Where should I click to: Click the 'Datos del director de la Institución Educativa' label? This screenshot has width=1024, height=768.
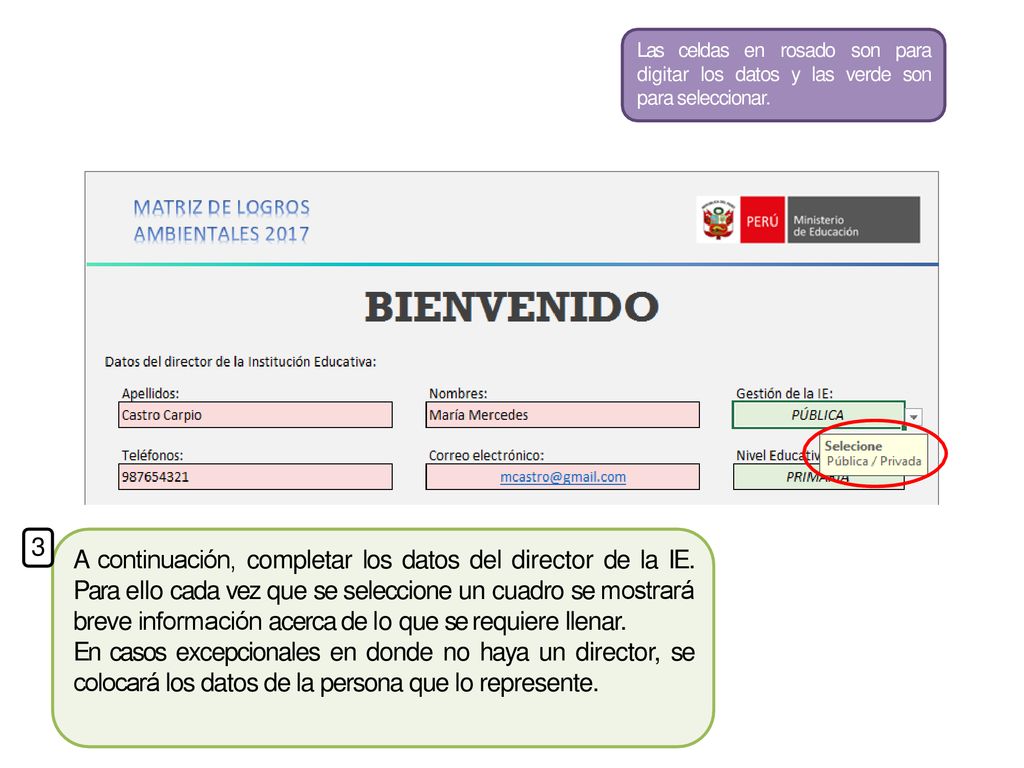pos(240,362)
